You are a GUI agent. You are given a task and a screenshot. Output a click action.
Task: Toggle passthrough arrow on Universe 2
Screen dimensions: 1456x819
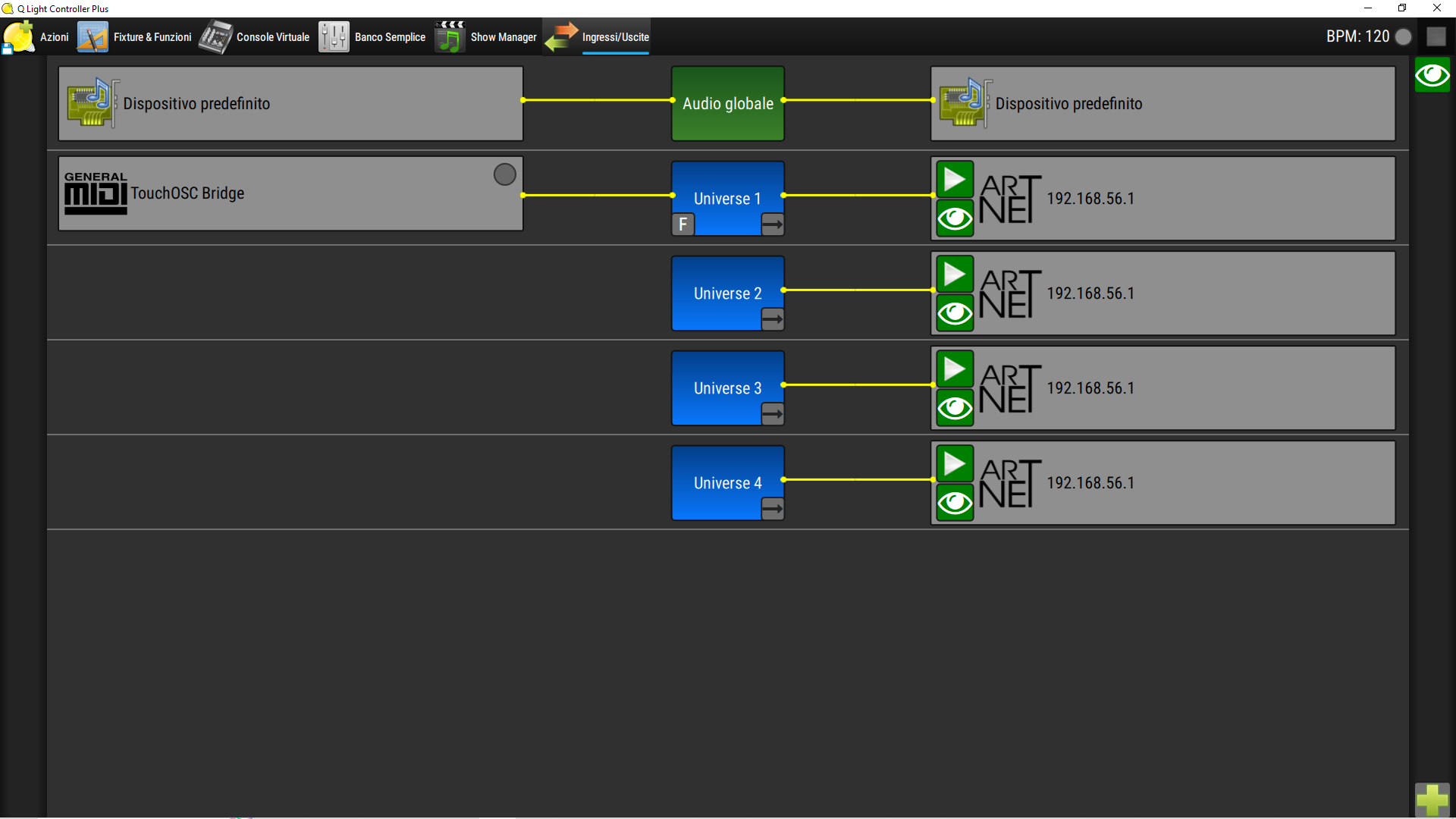(772, 319)
